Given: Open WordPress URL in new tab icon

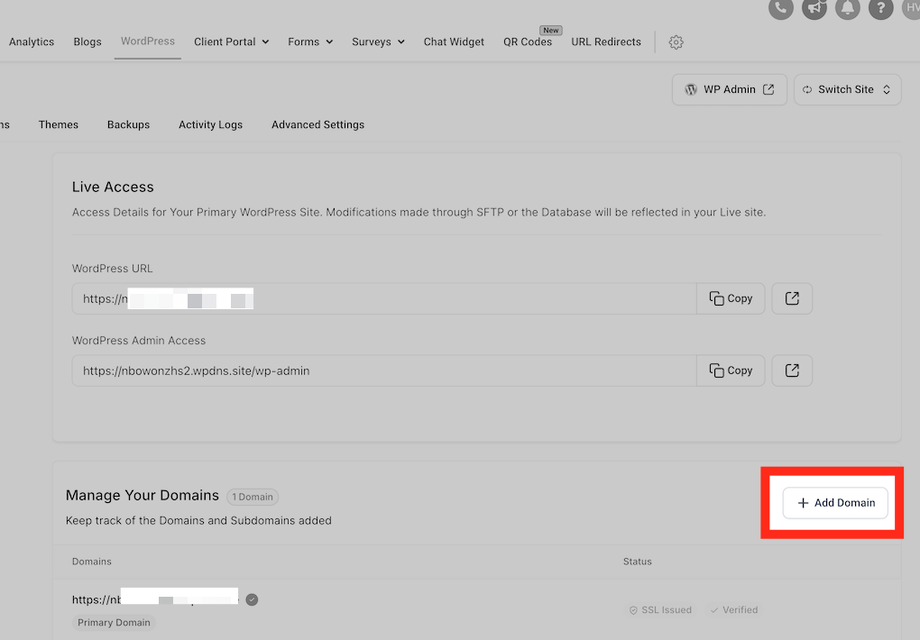Looking at the screenshot, I should [792, 299].
